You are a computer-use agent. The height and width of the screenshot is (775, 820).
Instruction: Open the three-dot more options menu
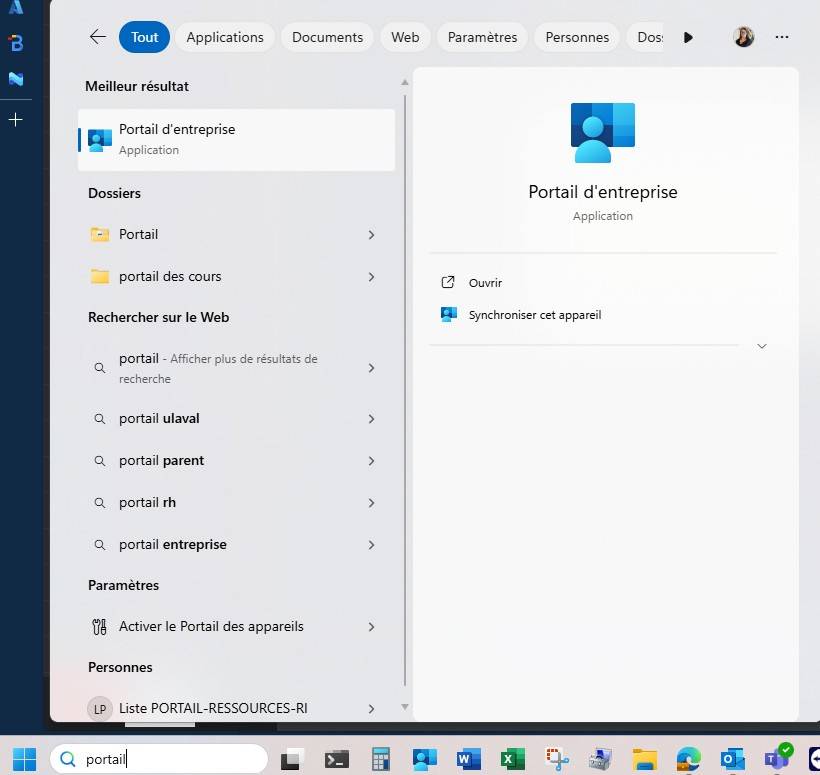click(x=782, y=37)
